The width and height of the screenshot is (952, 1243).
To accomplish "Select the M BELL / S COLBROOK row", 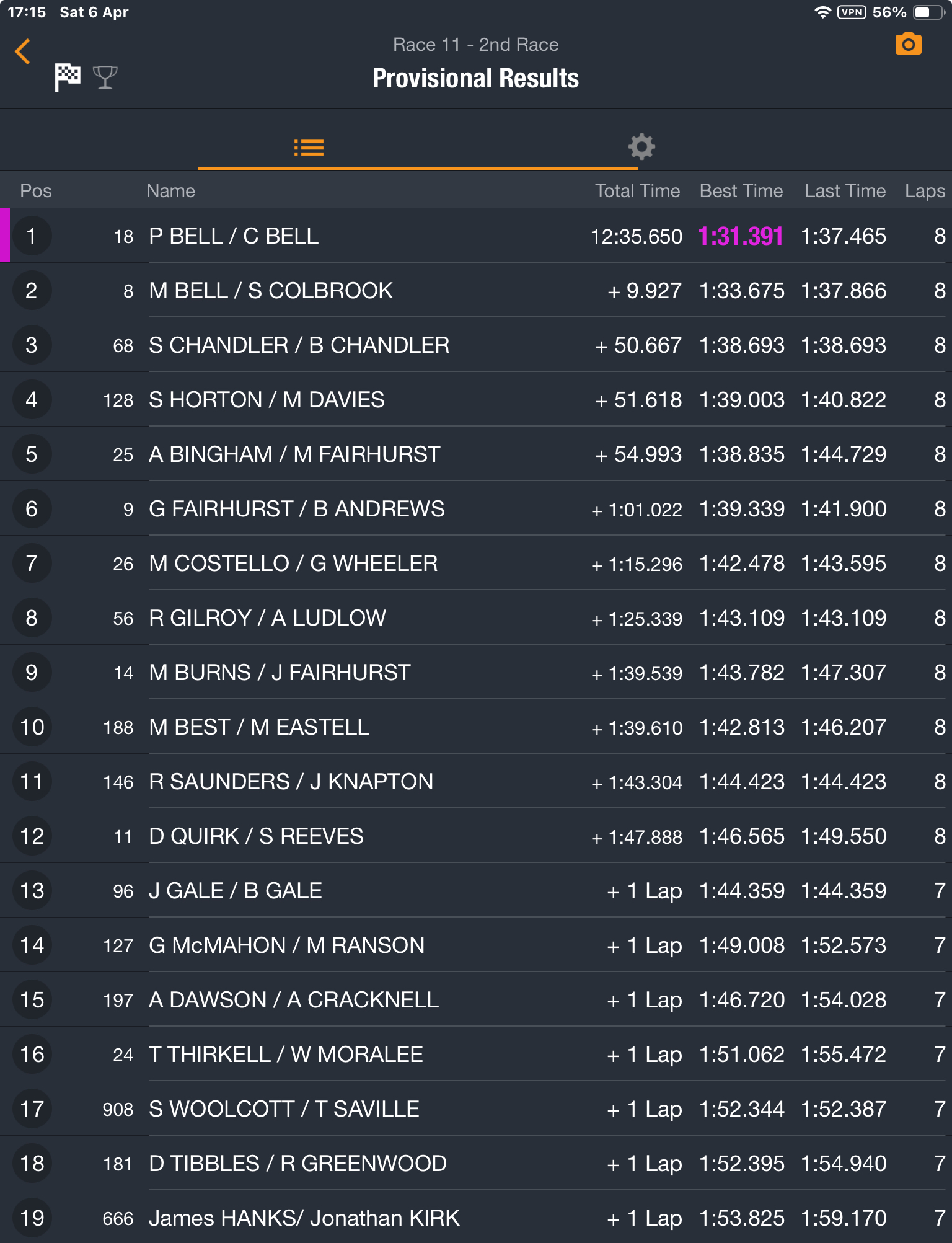I will [476, 291].
